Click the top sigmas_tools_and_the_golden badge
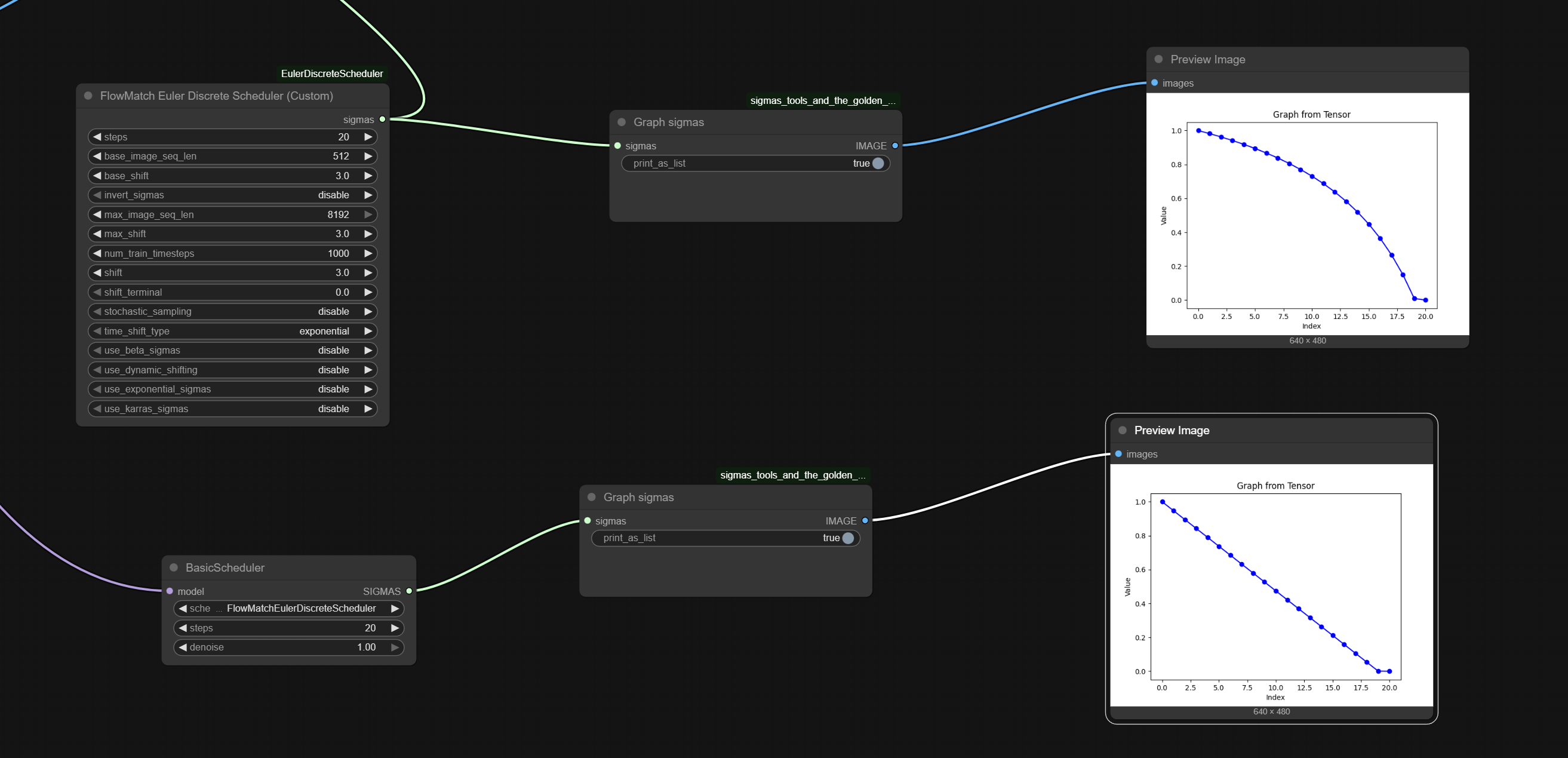Screen dimensions: 1568x758 [x=822, y=100]
